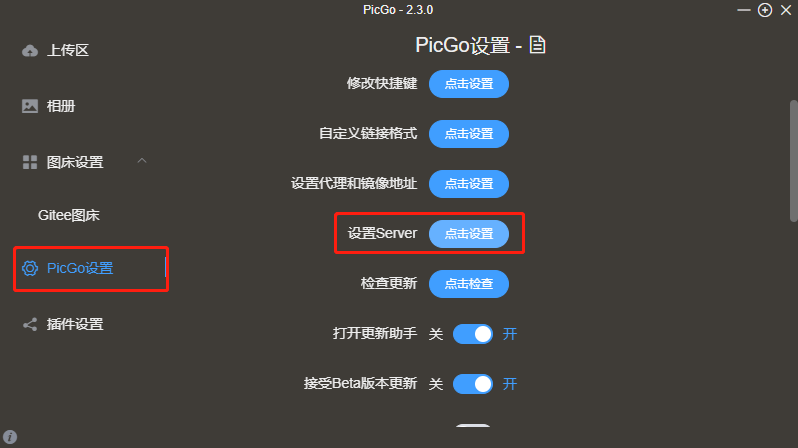The width and height of the screenshot is (798, 448).
Task: Click the partially visible switch at the bottom
Action: point(473,425)
